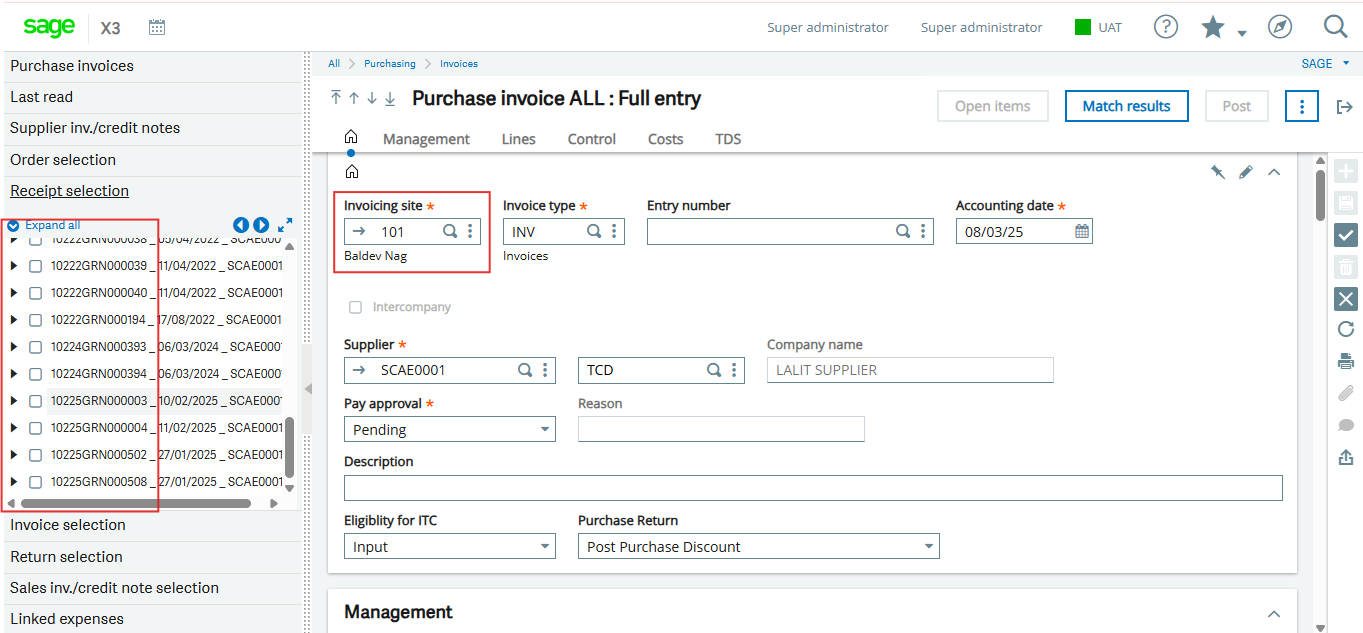Click the Match results button
Image resolution: width=1363 pixels, height=633 pixels.
[x=1126, y=105]
